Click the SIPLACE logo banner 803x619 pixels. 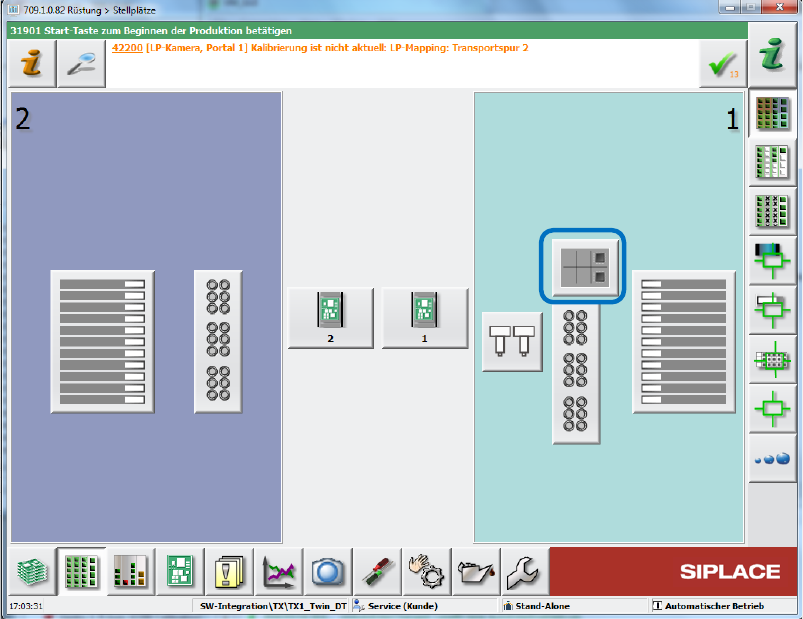[673, 571]
